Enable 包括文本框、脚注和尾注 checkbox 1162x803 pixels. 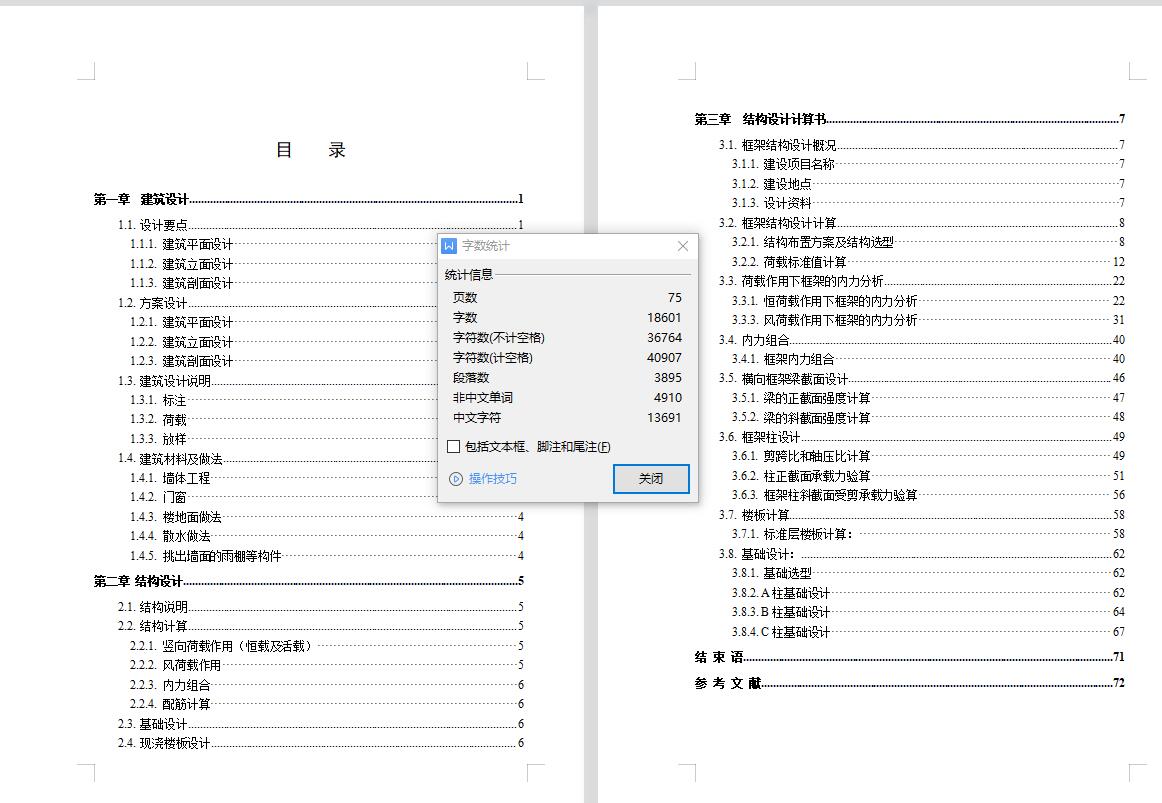454,447
